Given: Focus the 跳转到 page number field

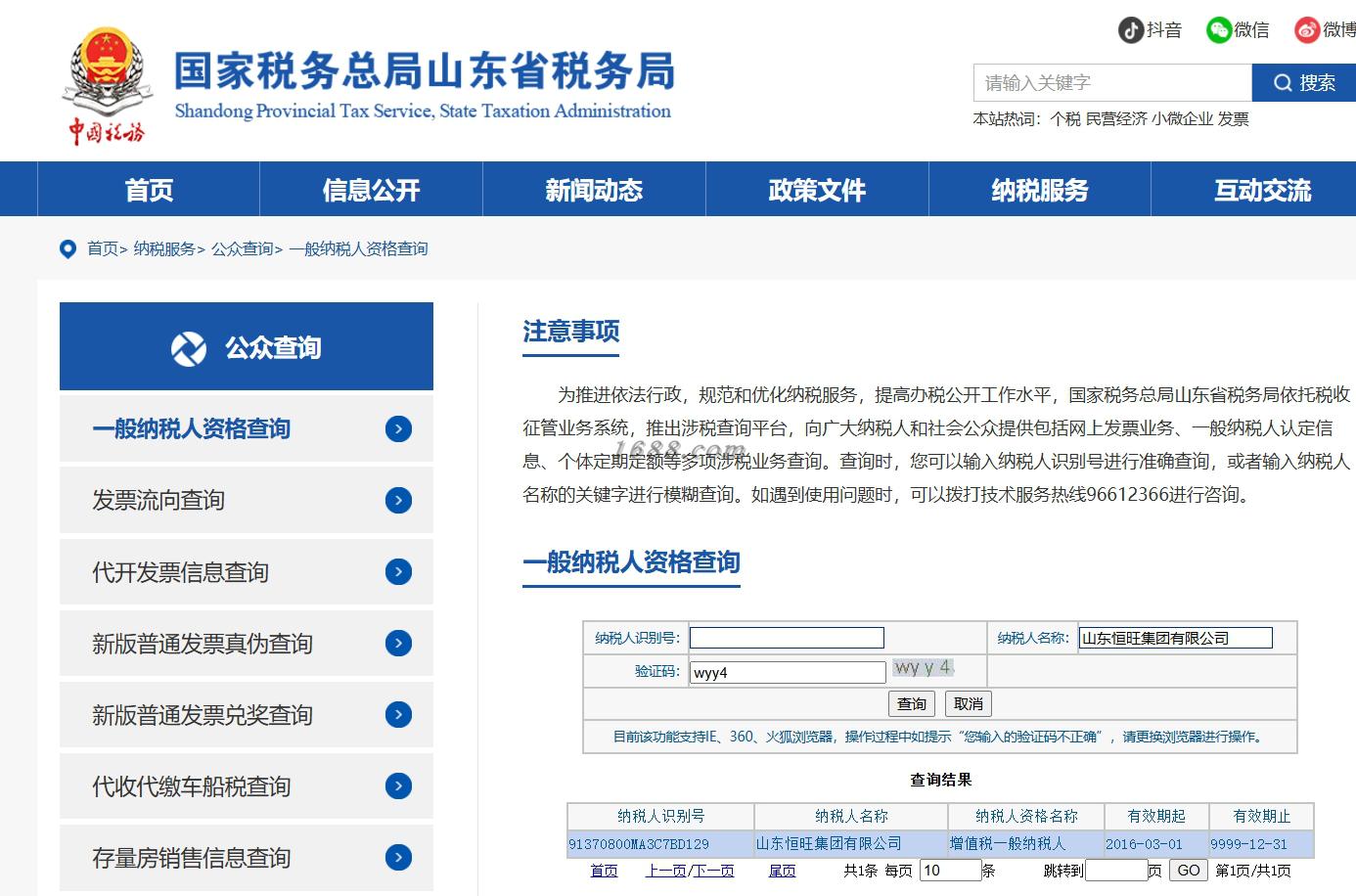Looking at the screenshot, I should coord(1116,870).
